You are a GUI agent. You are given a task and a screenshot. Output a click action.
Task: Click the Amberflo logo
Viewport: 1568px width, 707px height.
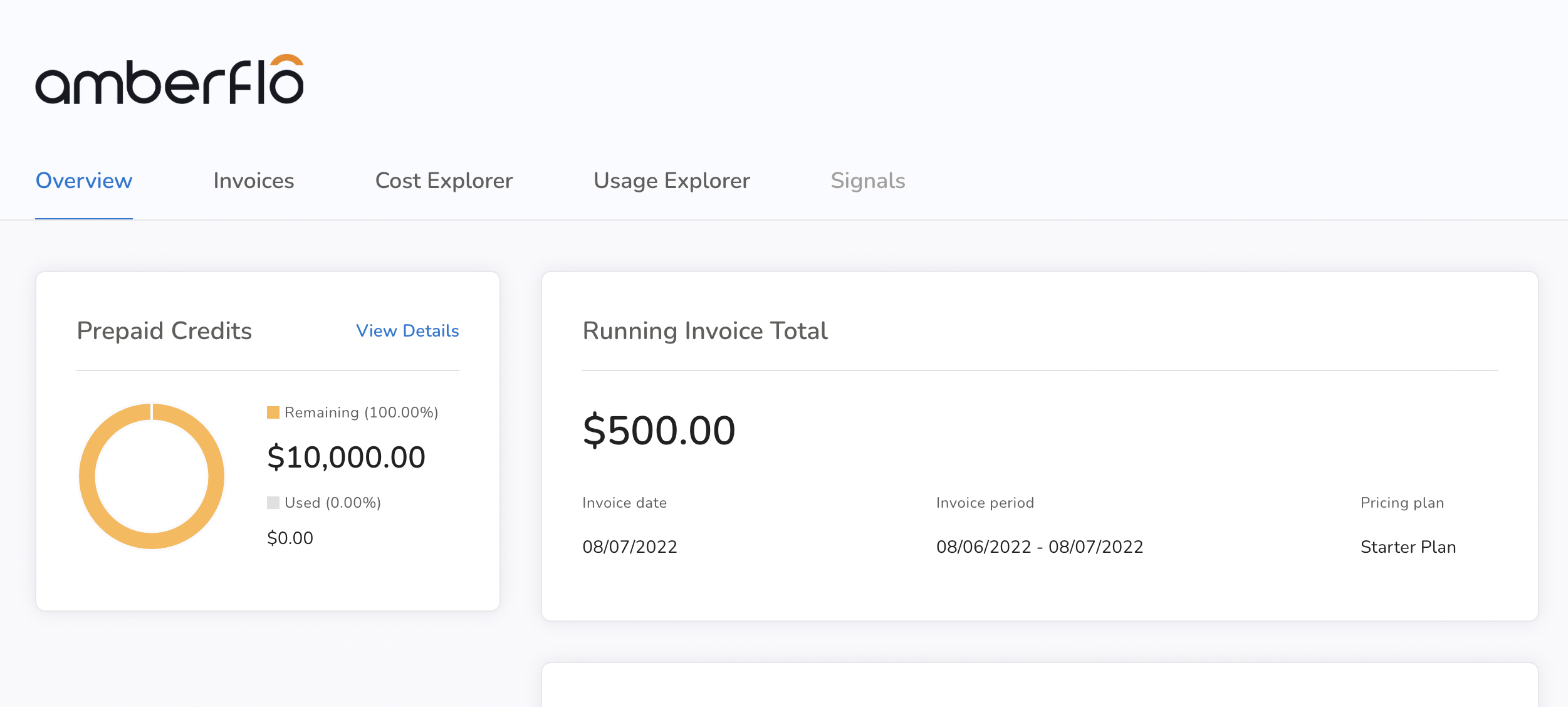coord(169,80)
